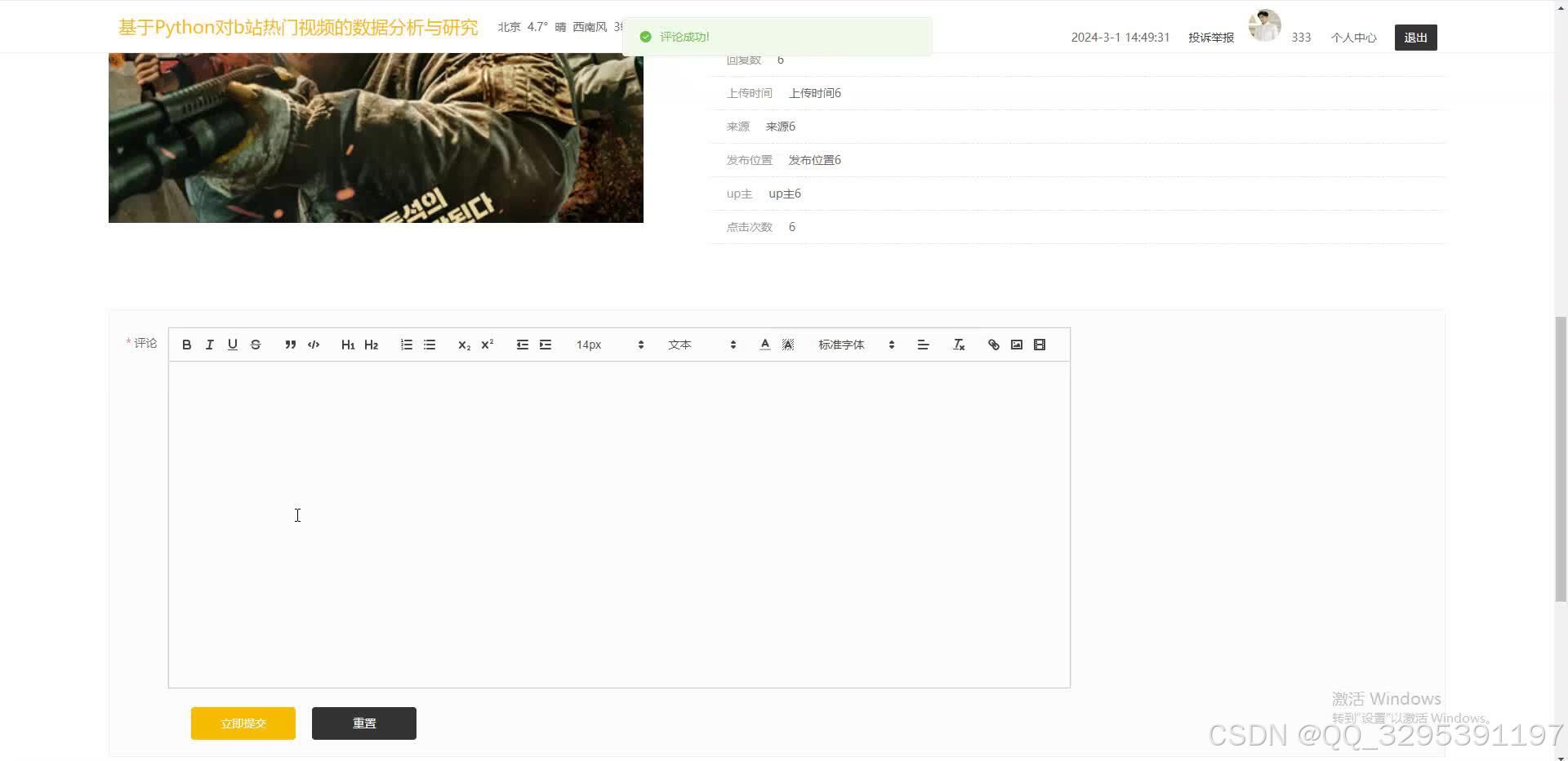Click the video cover image
Viewport: 1568px width, 761px height.
376,137
